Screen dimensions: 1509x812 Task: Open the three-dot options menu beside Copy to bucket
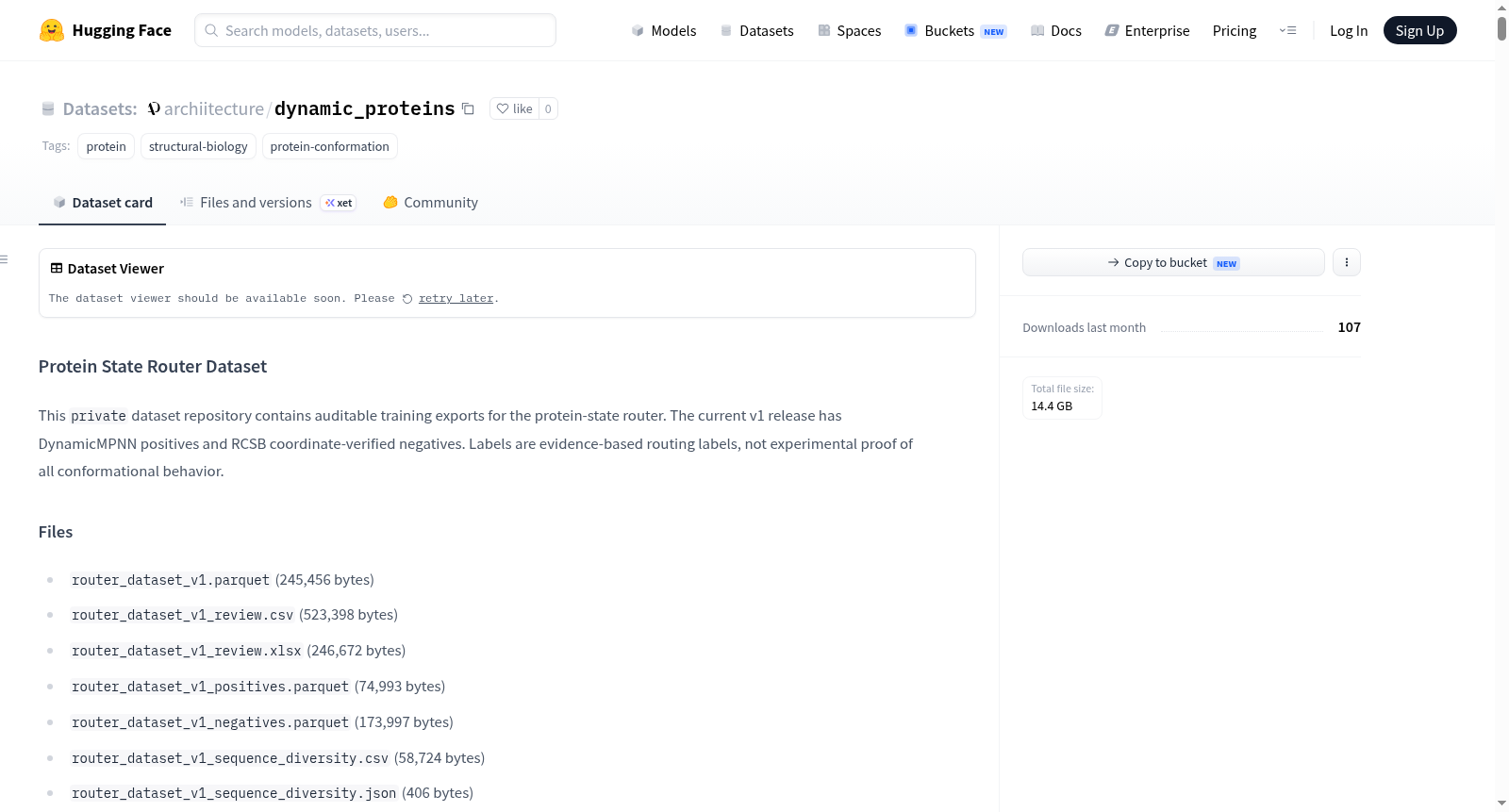click(1347, 262)
